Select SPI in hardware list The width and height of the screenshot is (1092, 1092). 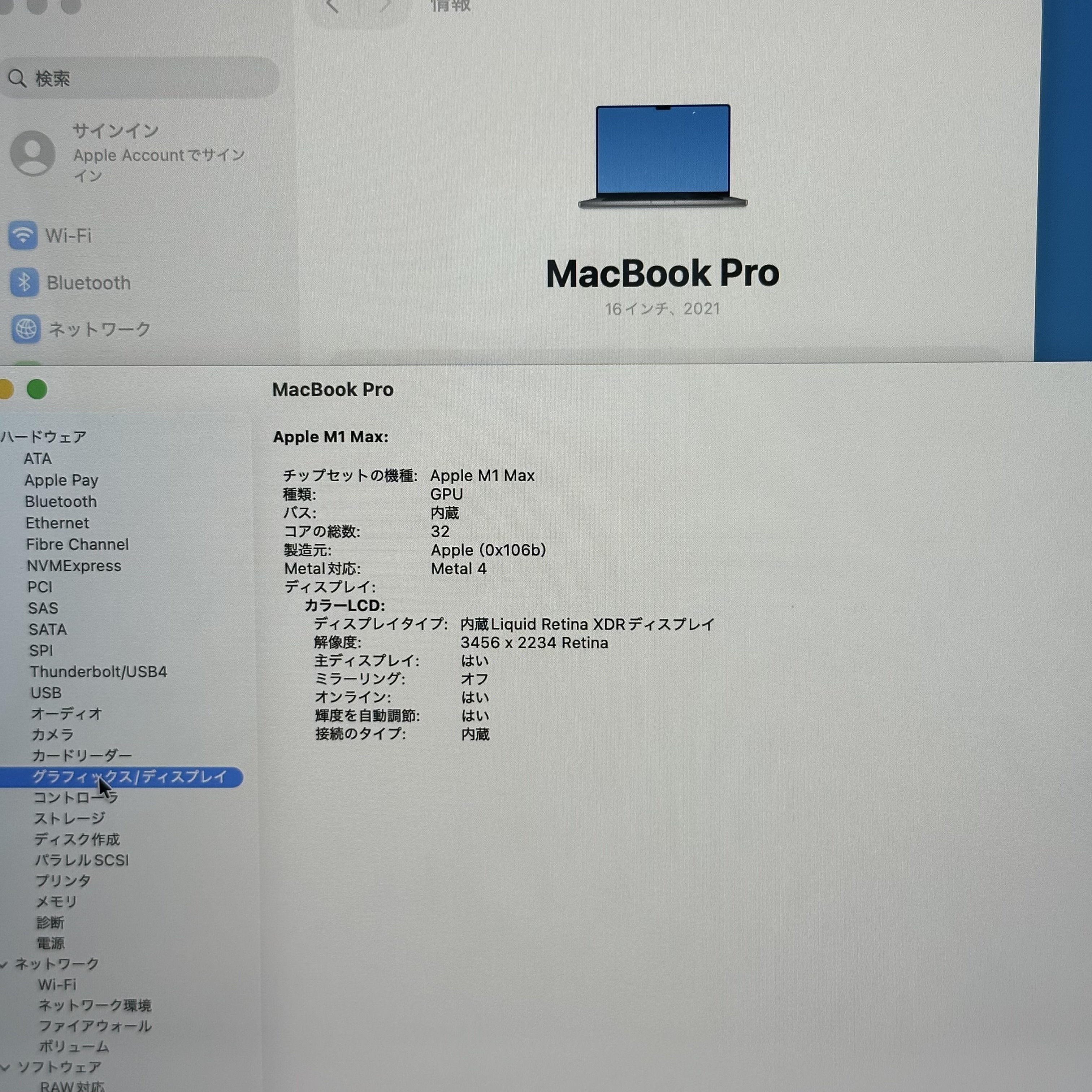click(41, 651)
